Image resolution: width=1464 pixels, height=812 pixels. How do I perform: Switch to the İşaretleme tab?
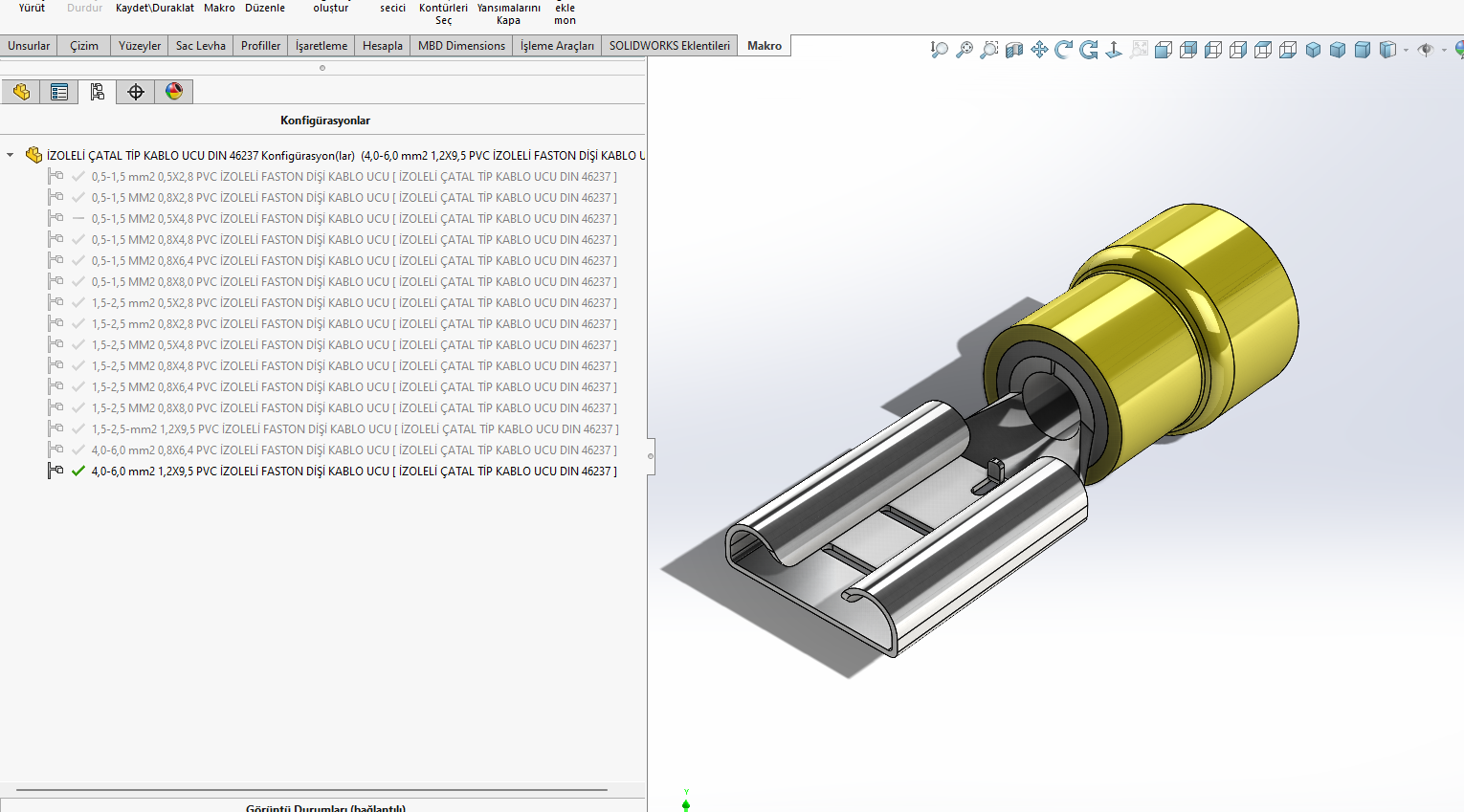[322, 46]
